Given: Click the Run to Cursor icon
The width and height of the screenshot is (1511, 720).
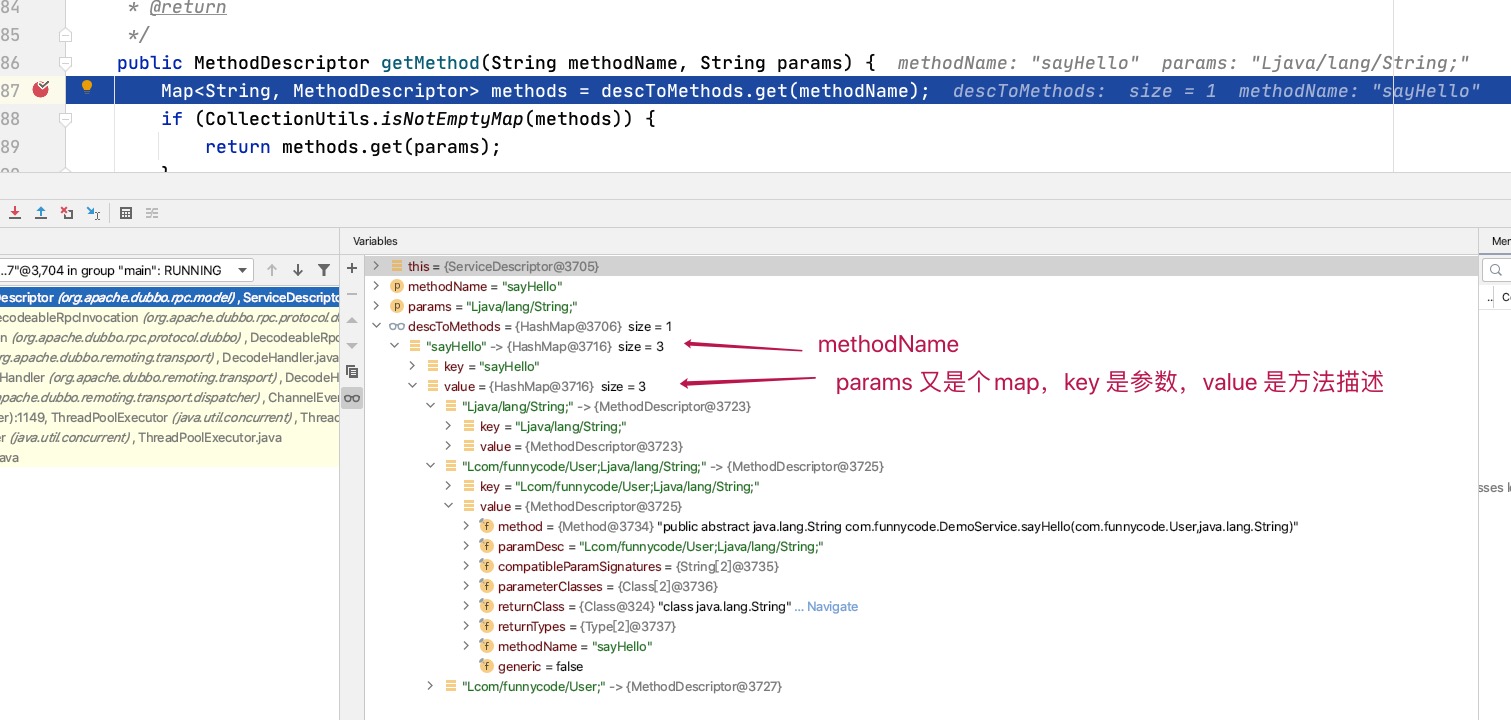Looking at the screenshot, I should [x=93, y=213].
